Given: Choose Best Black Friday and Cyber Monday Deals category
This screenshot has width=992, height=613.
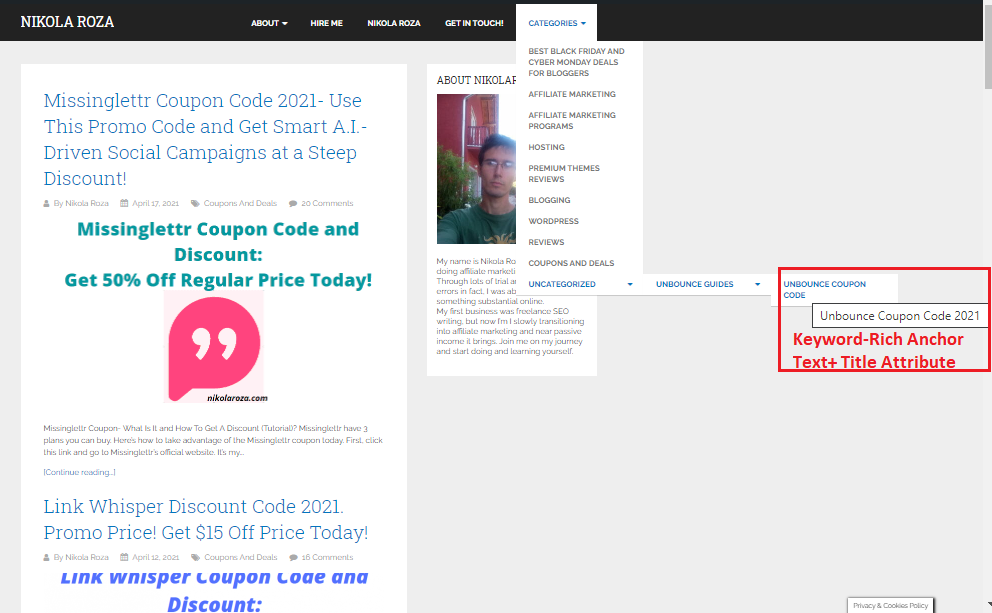Looking at the screenshot, I should [576, 62].
